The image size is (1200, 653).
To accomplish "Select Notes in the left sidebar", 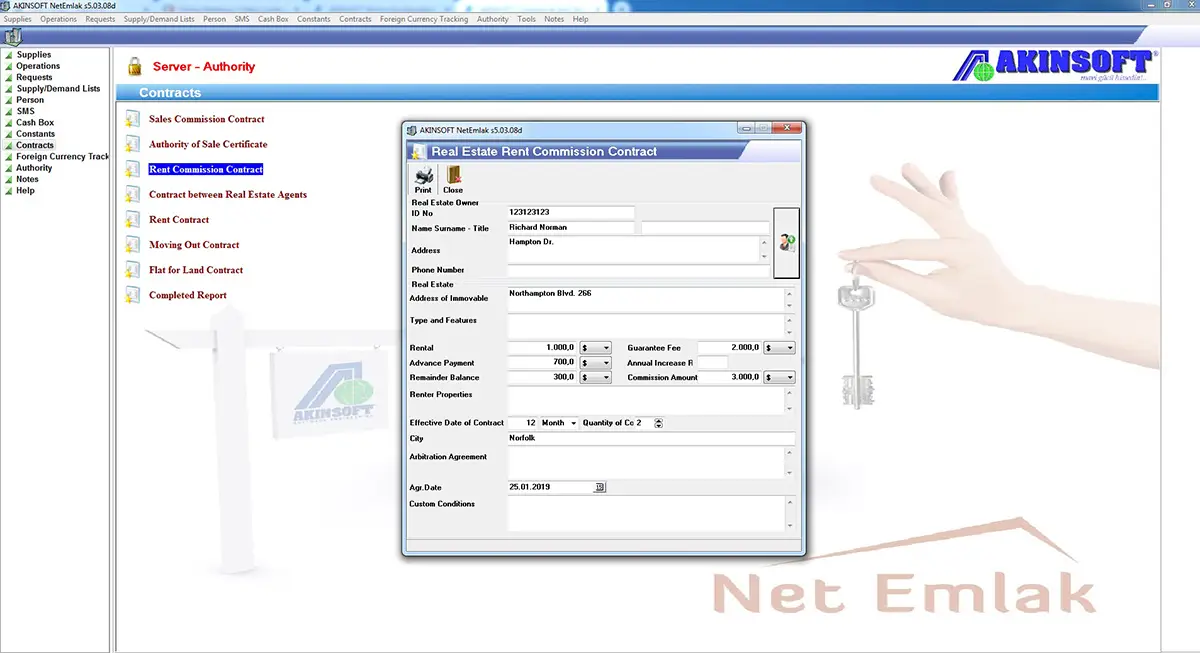I will [27, 179].
